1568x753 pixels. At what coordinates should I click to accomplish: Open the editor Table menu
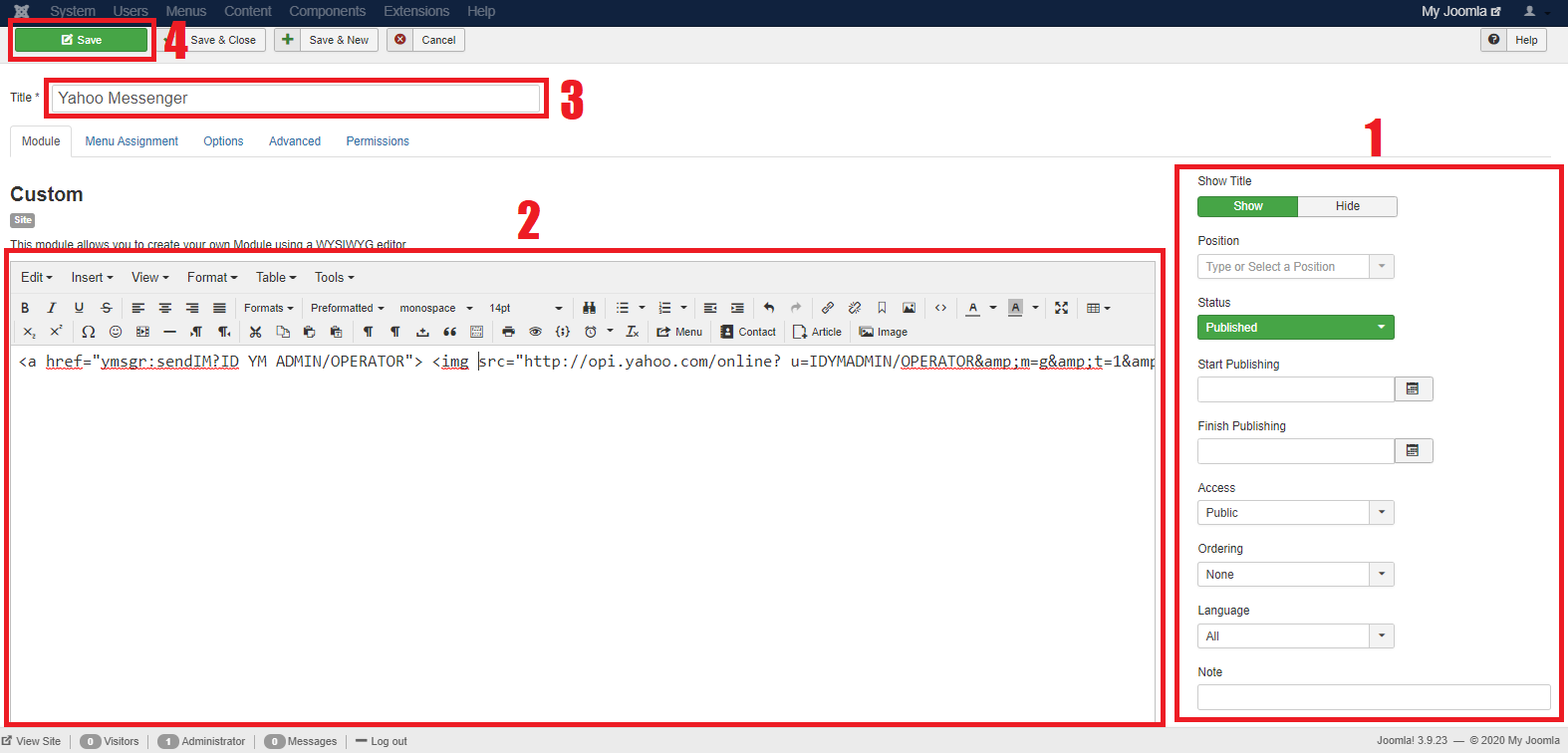(x=276, y=278)
